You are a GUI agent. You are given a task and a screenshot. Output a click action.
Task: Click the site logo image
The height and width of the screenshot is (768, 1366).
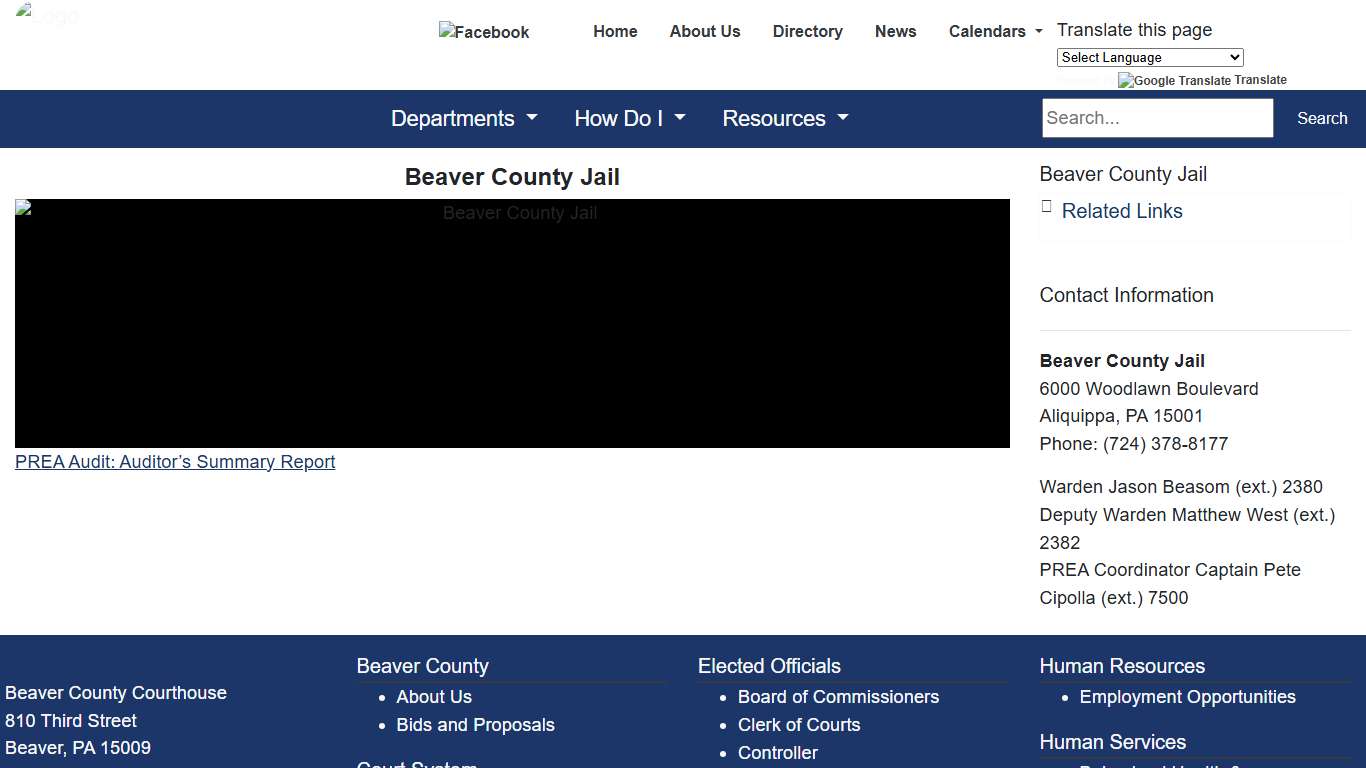[47, 15]
